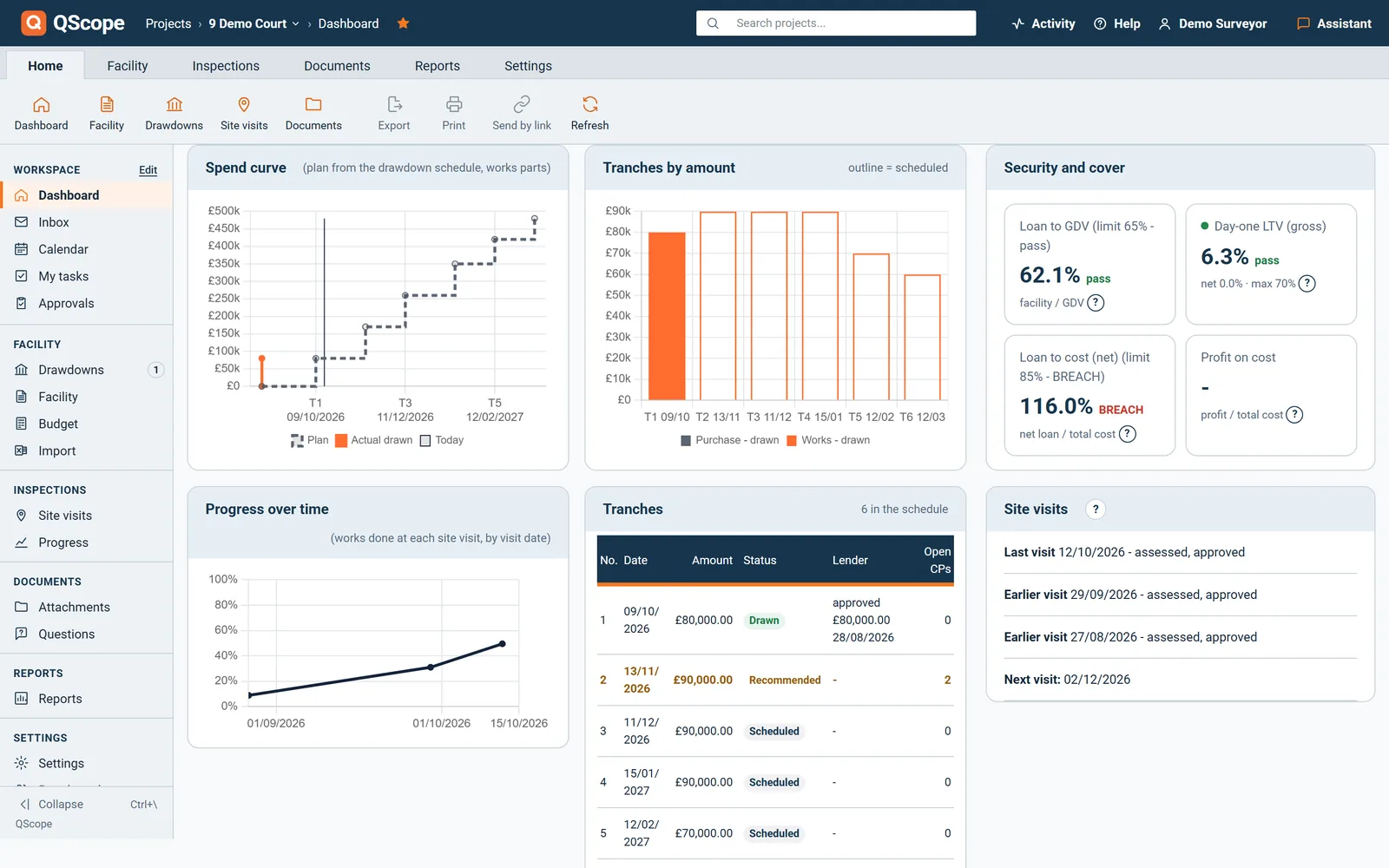Show help for Loan to cost
The image size is (1389, 868).
pos(1128,434)
